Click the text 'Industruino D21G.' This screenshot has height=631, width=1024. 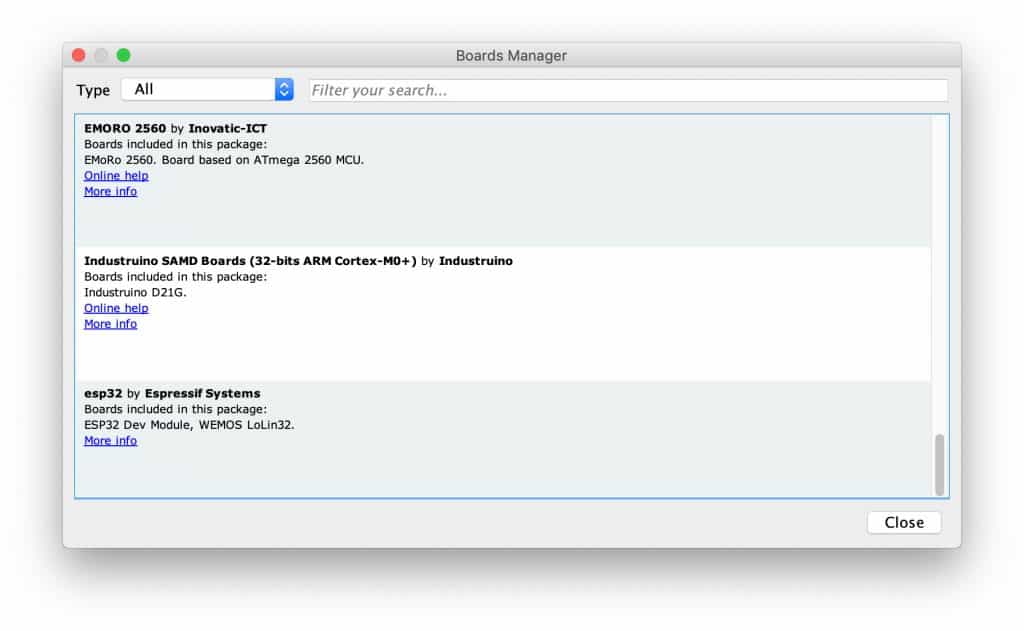[135, 293]
